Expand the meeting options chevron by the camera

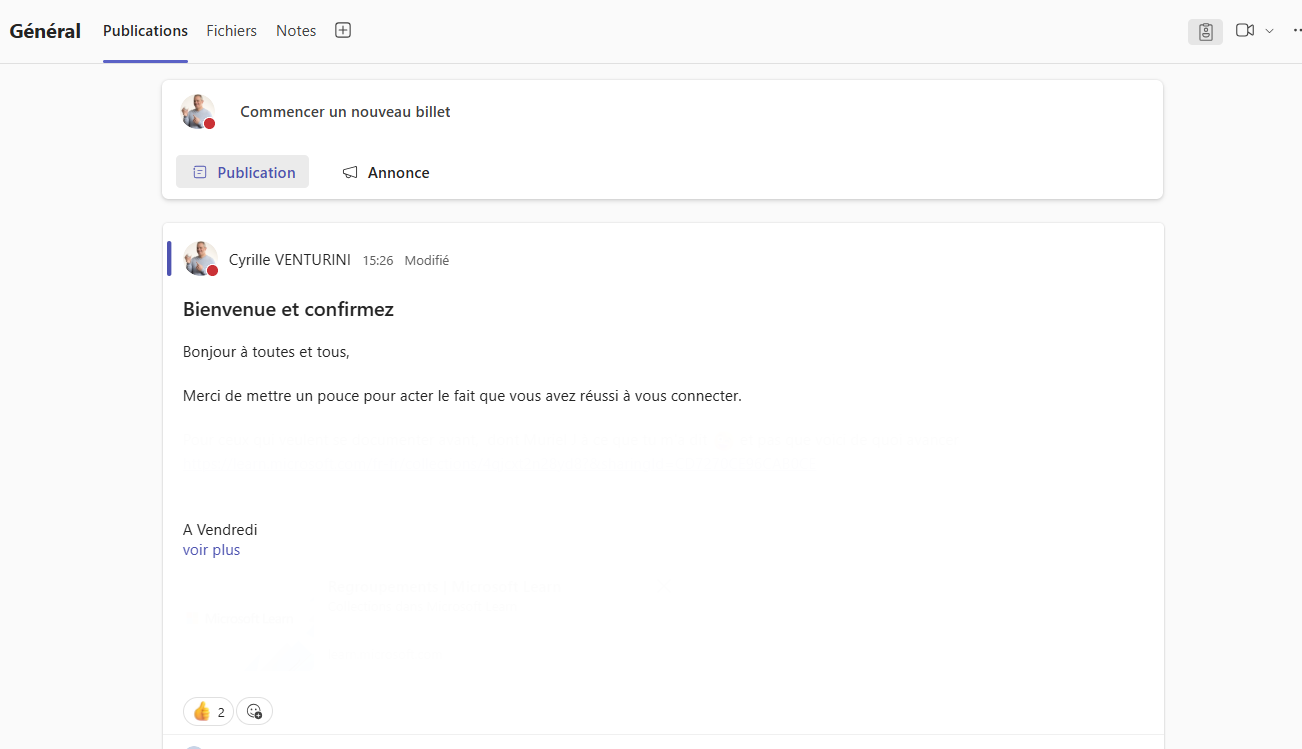click(x=1270, y=31)
